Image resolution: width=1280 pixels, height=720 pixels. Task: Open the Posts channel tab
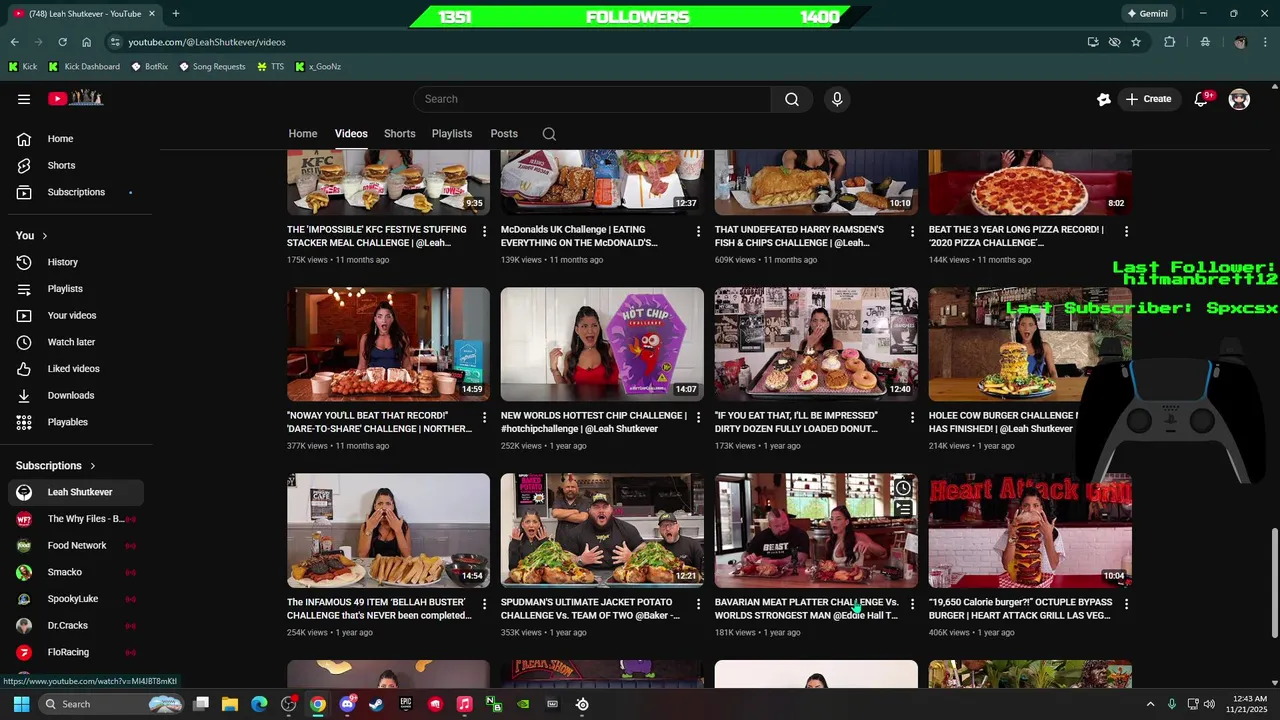point(504,134)
